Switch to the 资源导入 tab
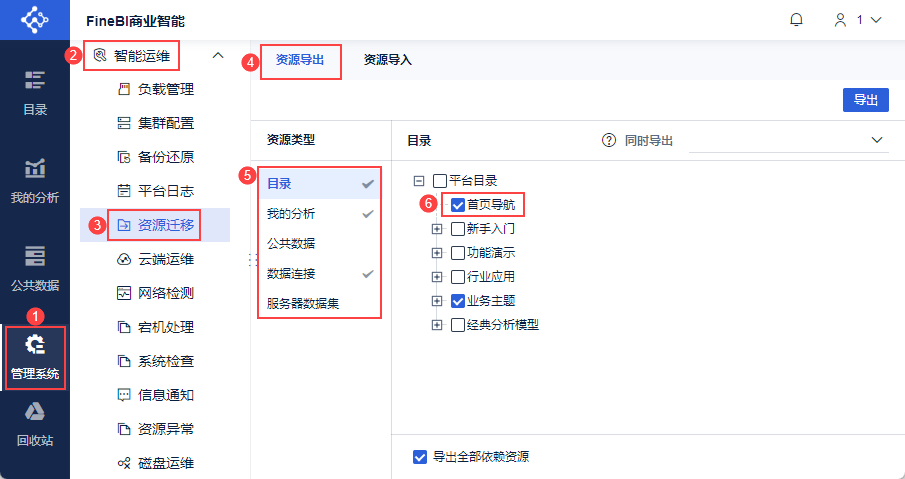This screenshot has width=905, height=479. 387,60
